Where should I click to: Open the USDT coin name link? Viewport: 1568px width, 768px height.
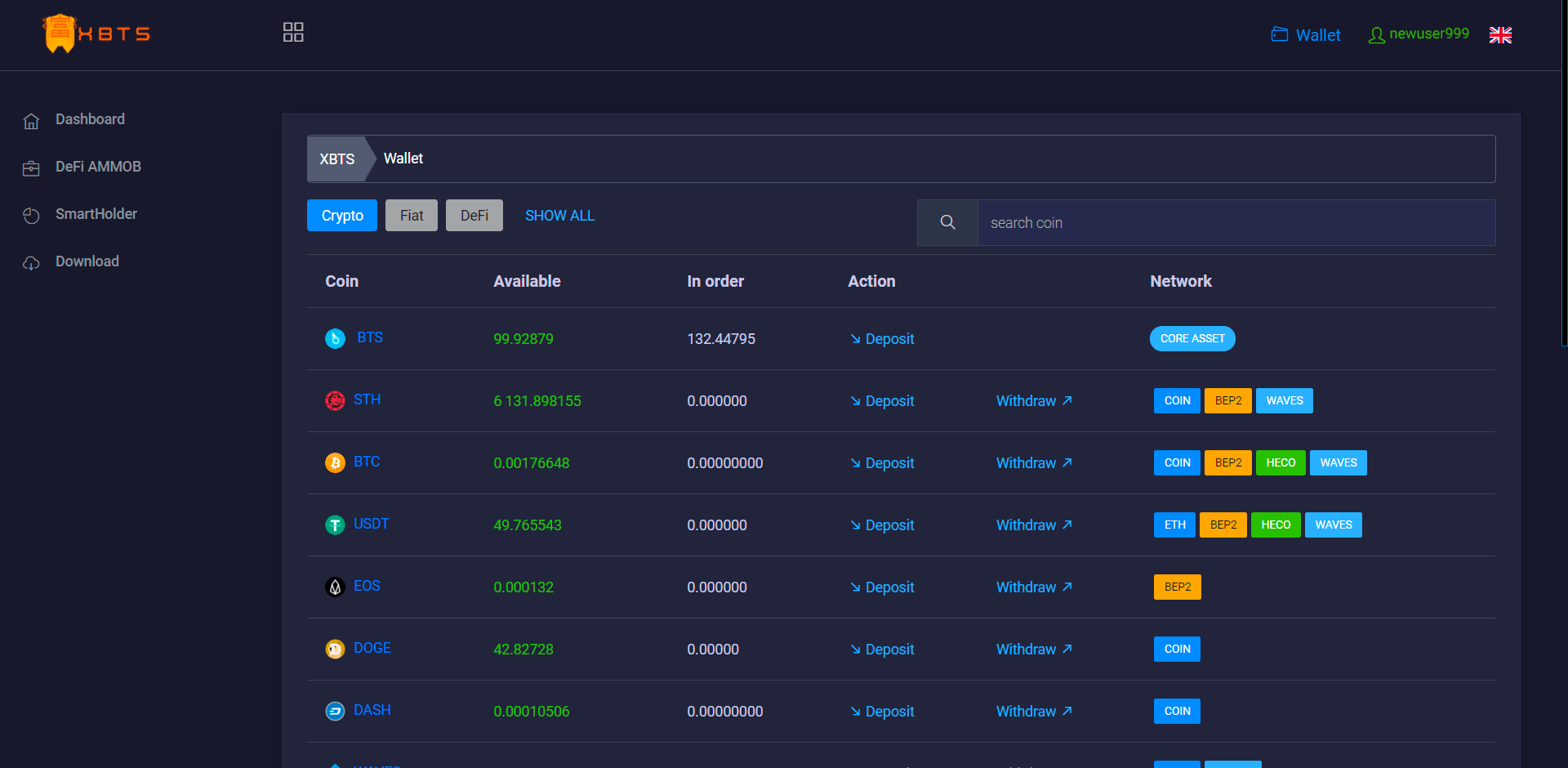point(372,524)
